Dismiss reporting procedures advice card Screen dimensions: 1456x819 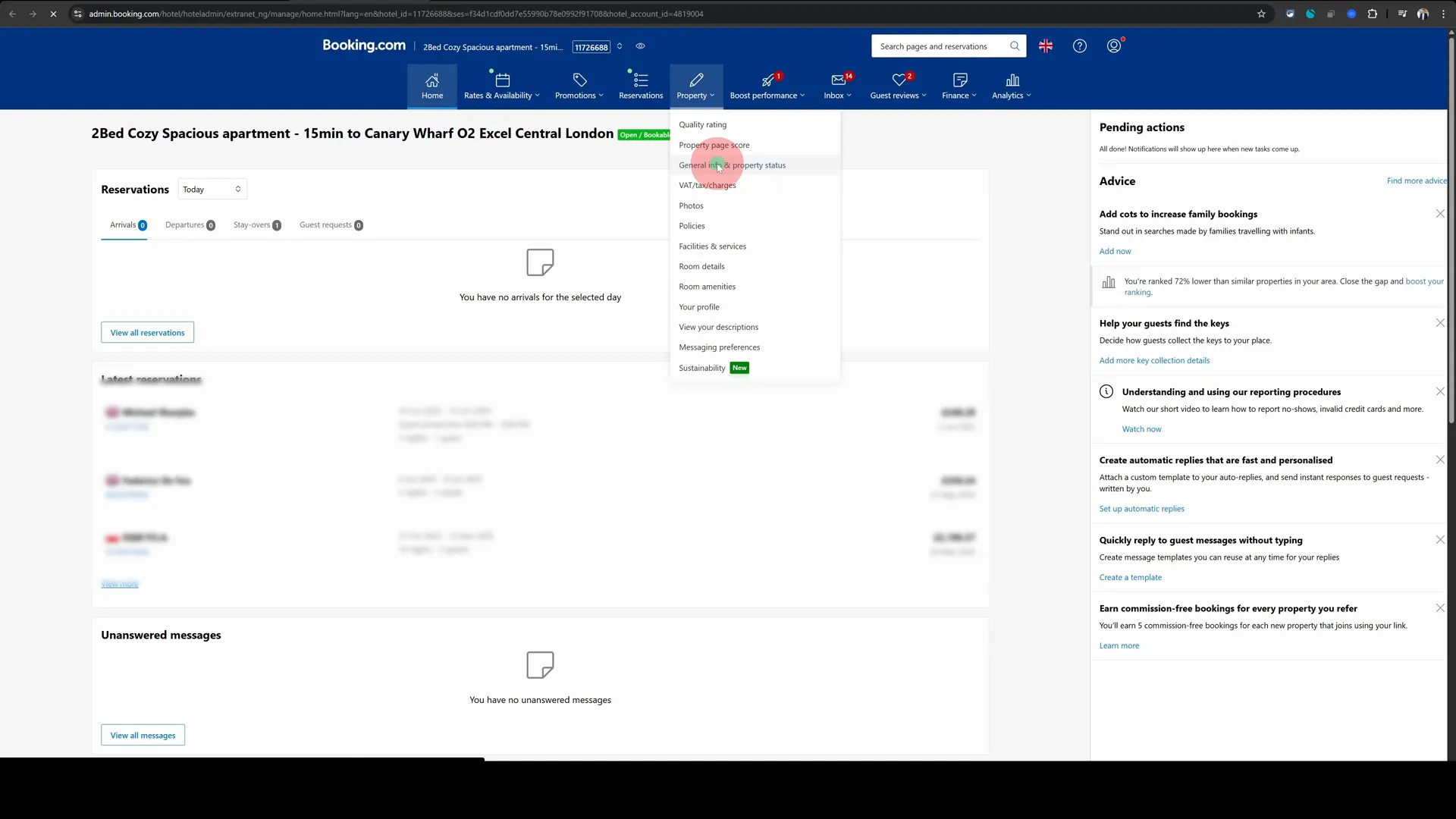(1440, 391)
